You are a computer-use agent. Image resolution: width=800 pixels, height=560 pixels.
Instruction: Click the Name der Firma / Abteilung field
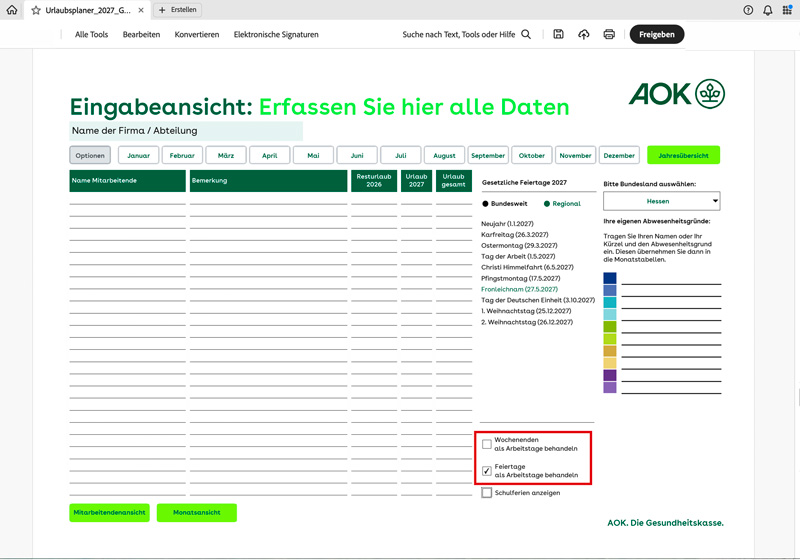185,131
